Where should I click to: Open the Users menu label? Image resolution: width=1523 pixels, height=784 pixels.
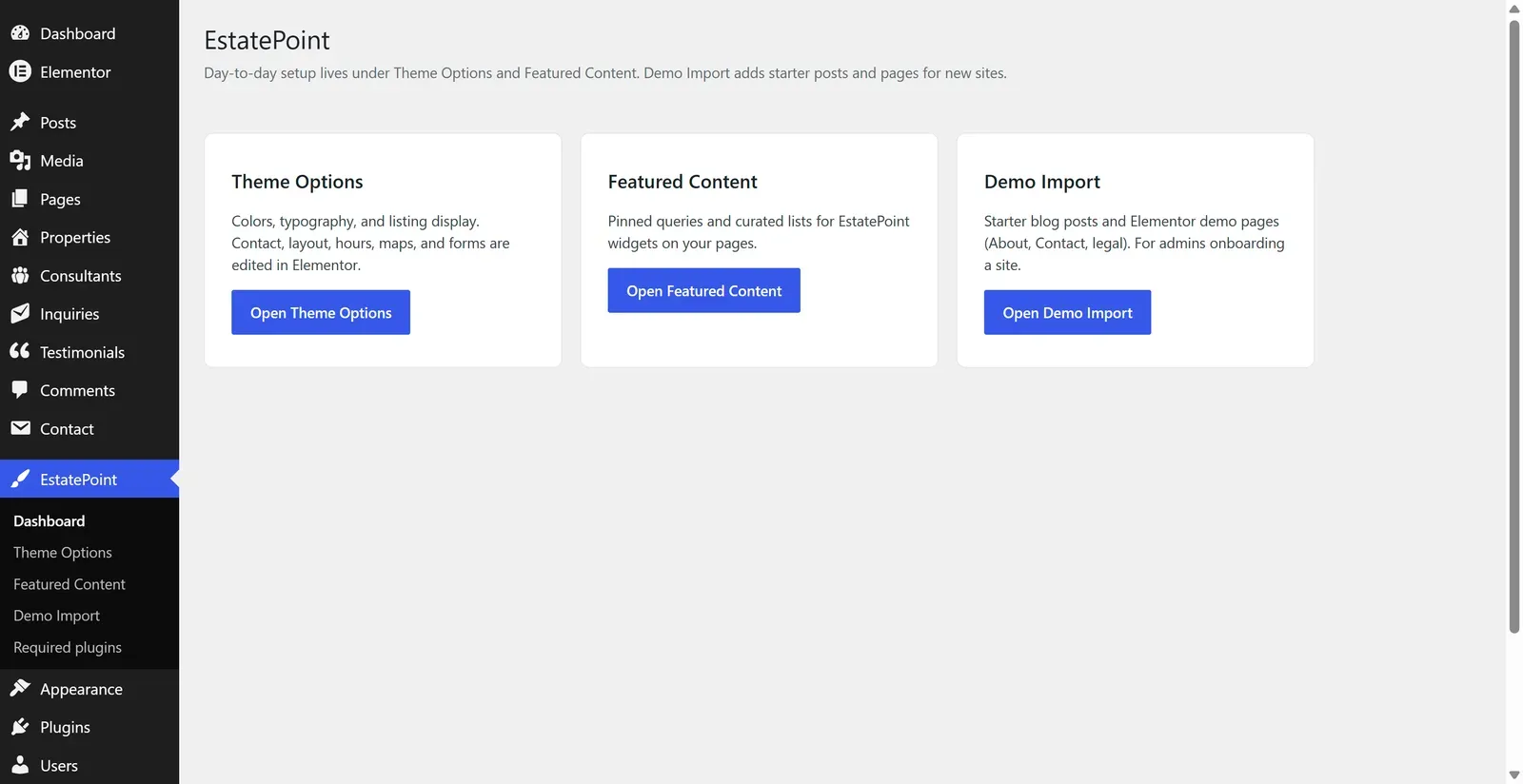59,766
